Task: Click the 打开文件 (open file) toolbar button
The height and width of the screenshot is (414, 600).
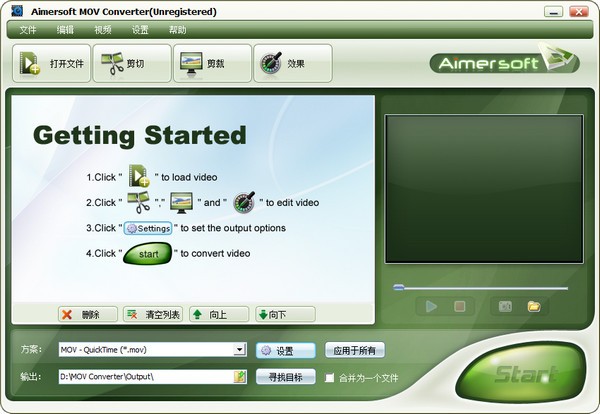Action: 52,63
